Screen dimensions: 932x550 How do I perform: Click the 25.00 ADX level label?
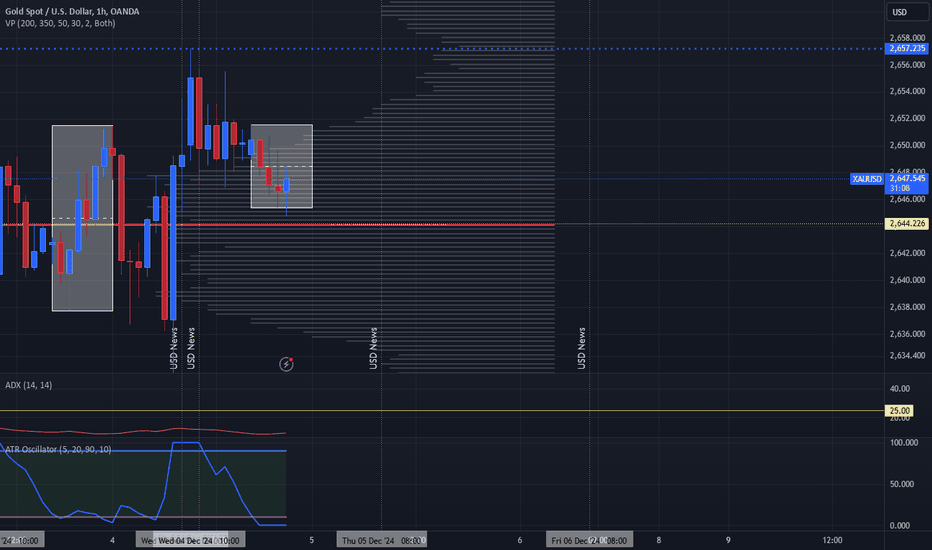(899, 410)
